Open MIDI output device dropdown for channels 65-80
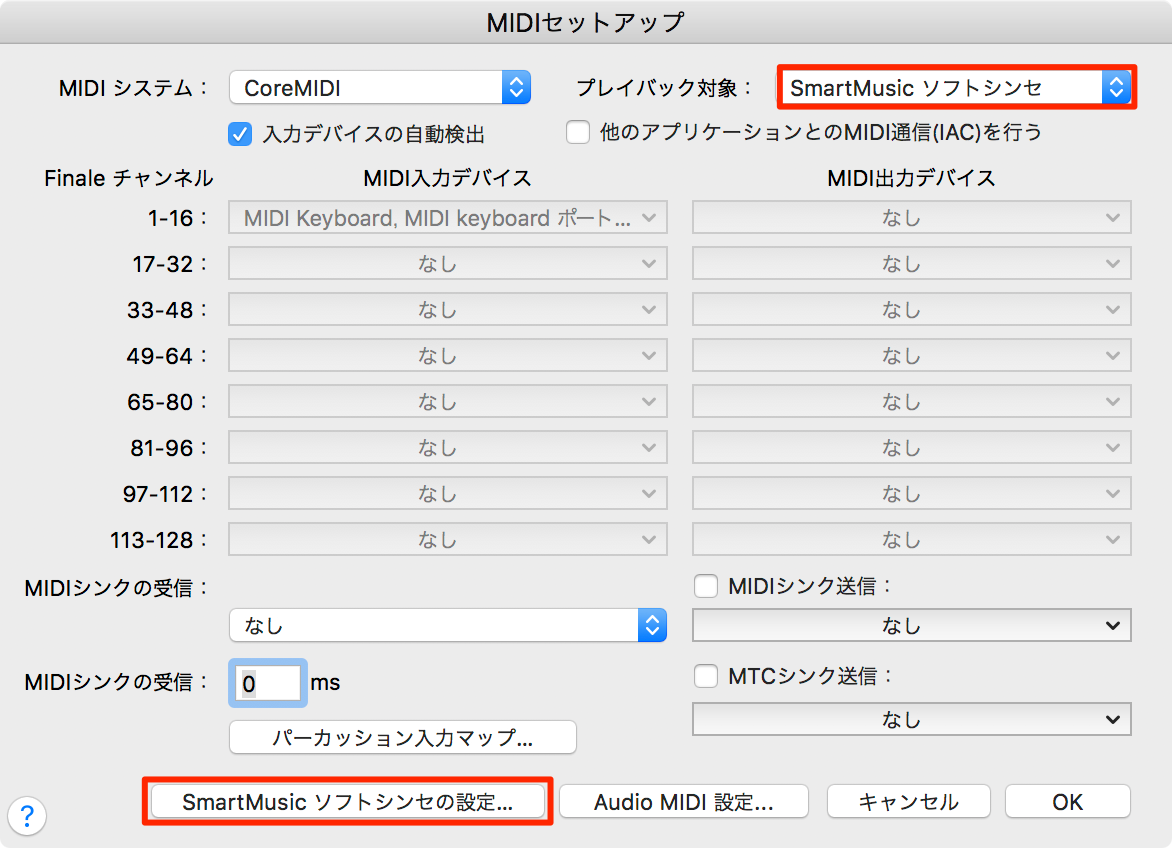1172x848 pixels. click(911, 402)
